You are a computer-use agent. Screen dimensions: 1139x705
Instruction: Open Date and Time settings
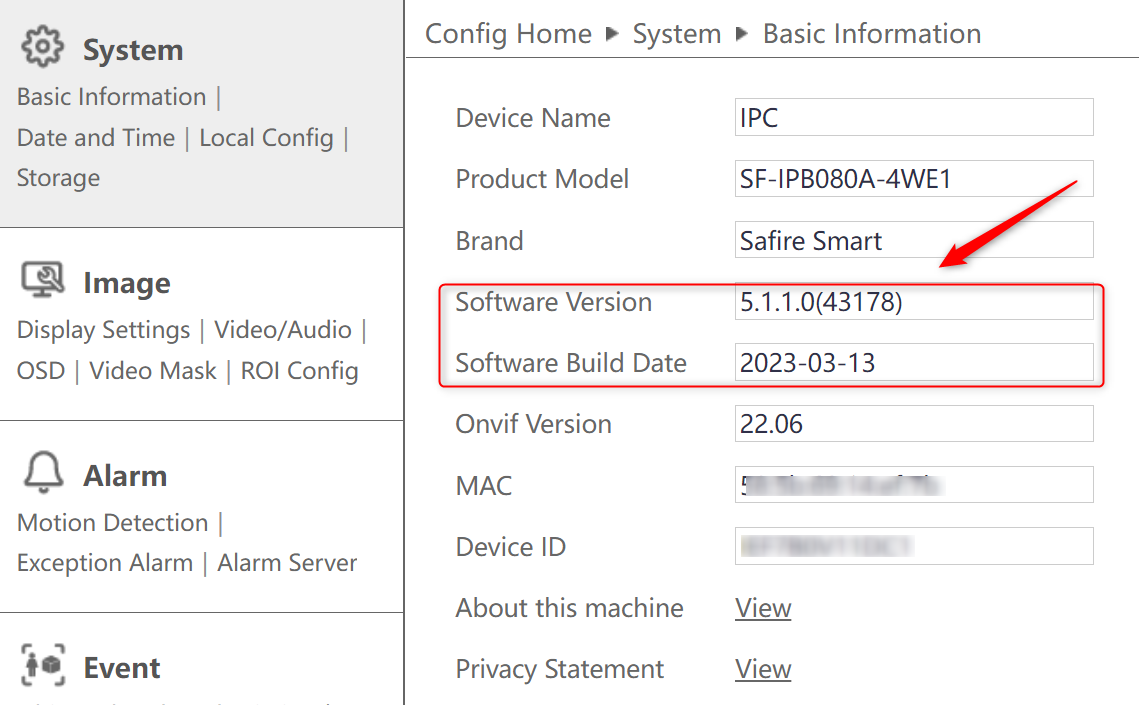96,137
